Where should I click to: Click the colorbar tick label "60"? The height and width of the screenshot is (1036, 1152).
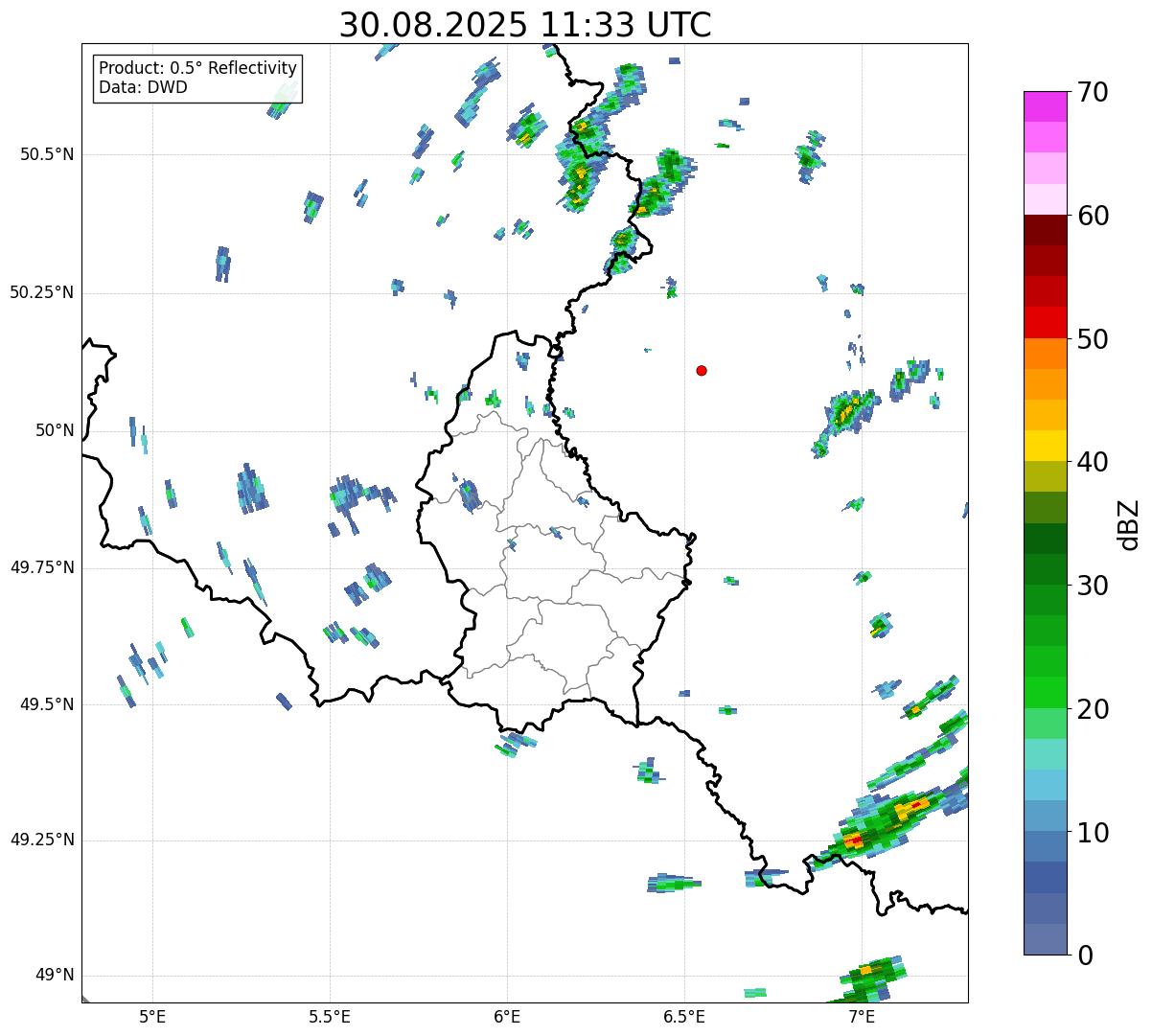[1093, 216]
